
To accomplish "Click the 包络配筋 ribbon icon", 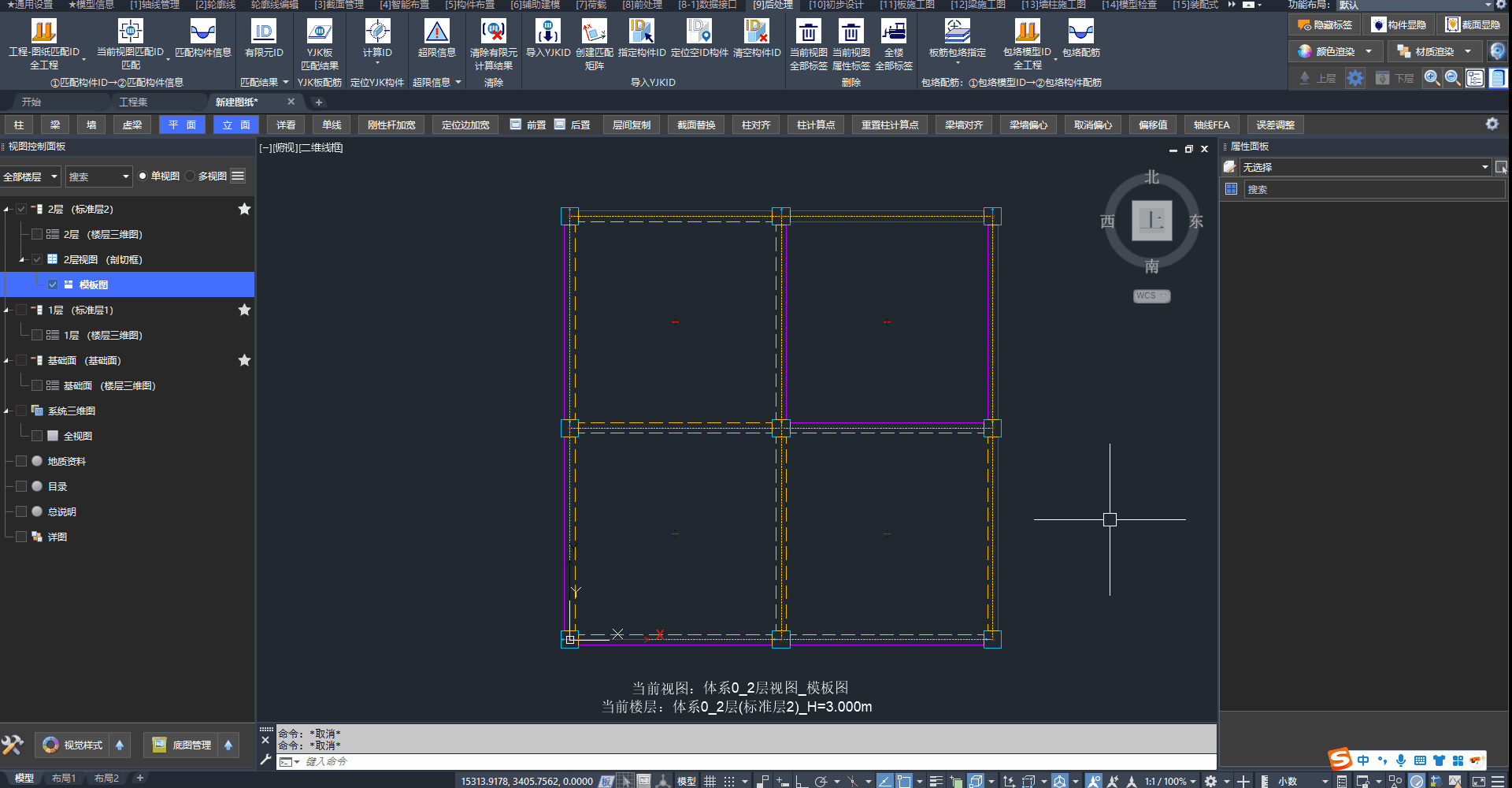I will (x=1080, y=32).
